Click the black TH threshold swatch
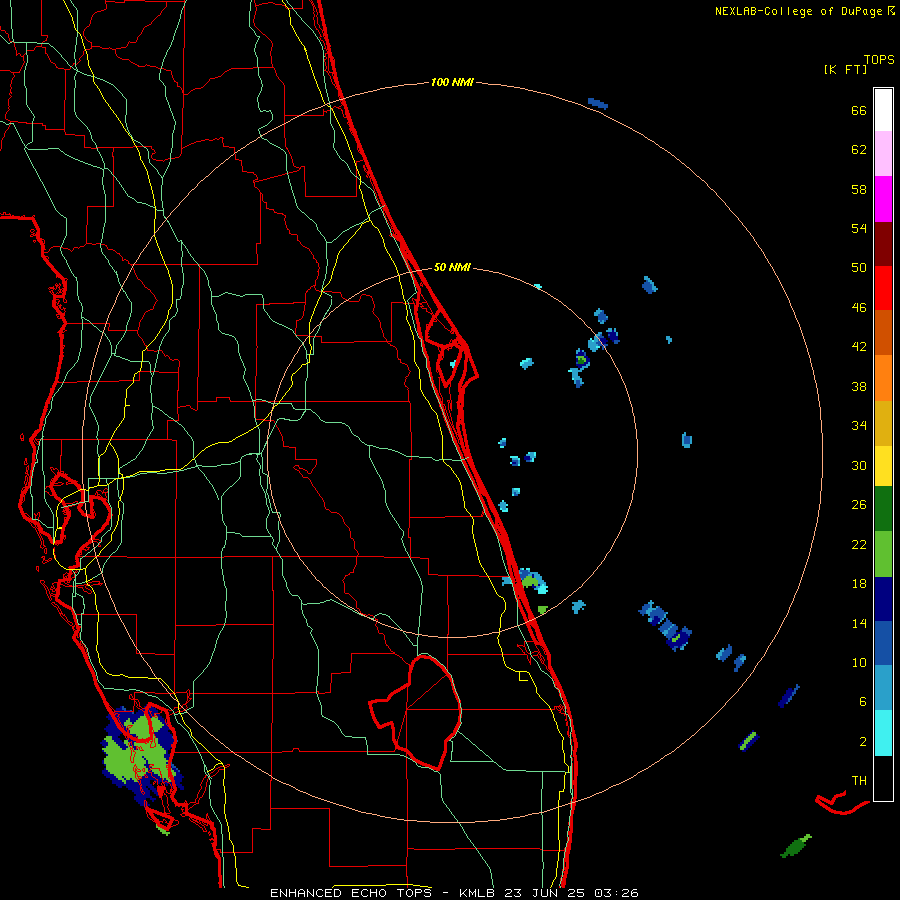This screenshot has width=900, height=900. pos(883,778)
